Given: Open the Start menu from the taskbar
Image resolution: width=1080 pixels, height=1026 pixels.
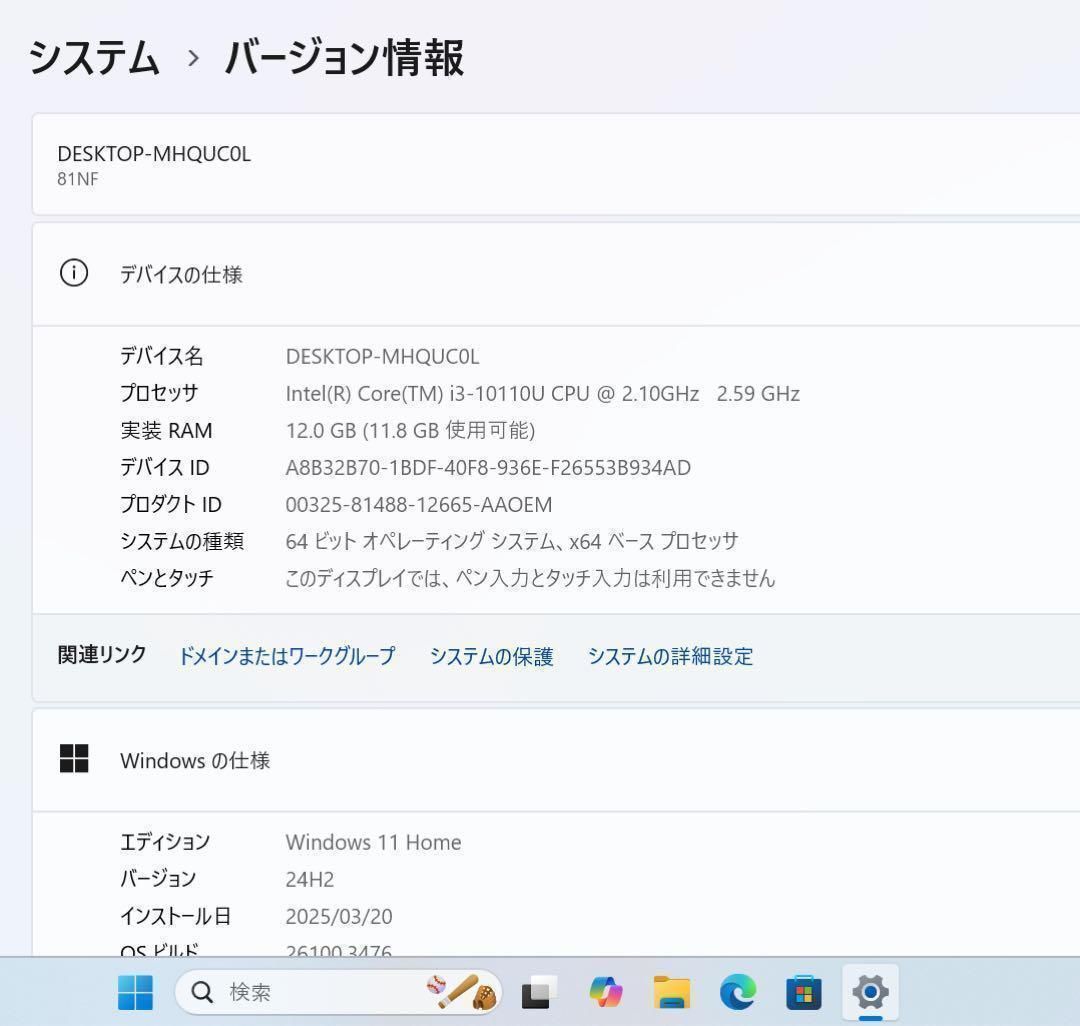Looking at the screenshot, I should click(134, 992).
